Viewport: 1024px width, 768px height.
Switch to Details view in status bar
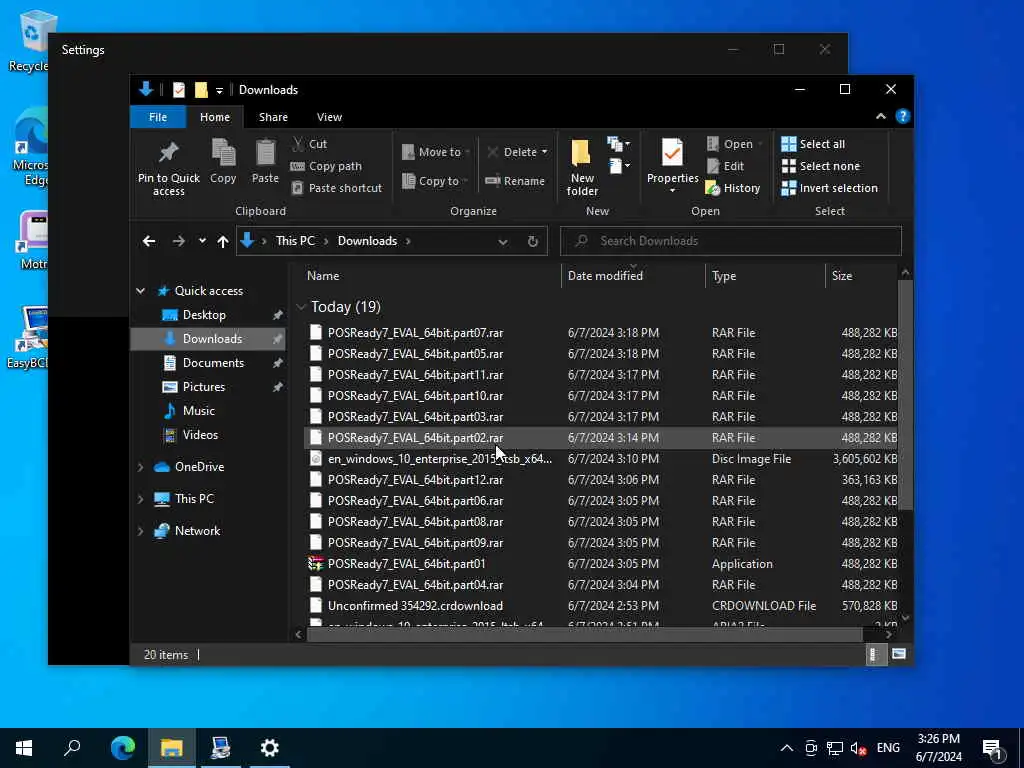click(x=874, y=654)
